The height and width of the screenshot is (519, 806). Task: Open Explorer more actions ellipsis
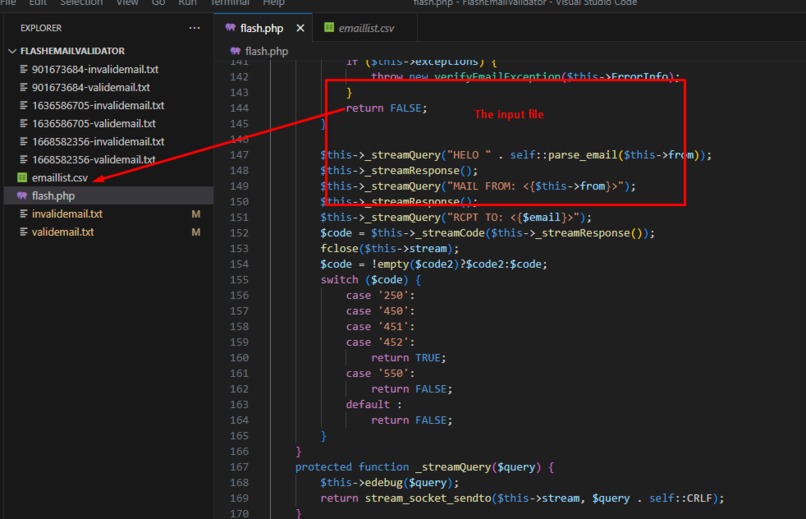194,28
